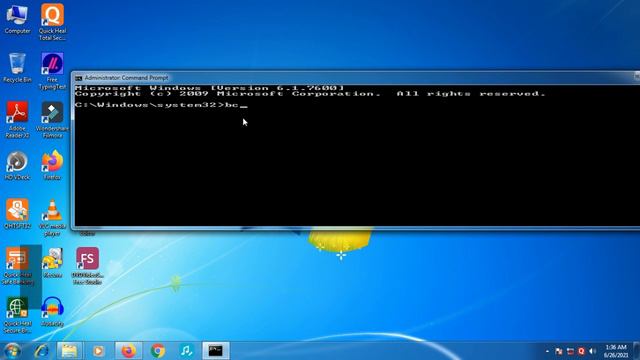This screenshot has height=360, width=640.
Task: Open the clock showing 1:36 AM
Action: point(616,351)
